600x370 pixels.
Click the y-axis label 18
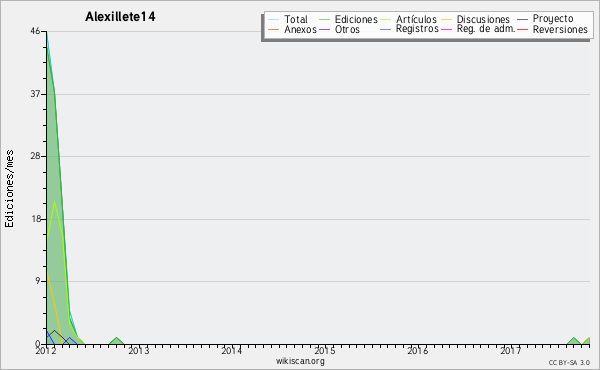tap(35, 219)
